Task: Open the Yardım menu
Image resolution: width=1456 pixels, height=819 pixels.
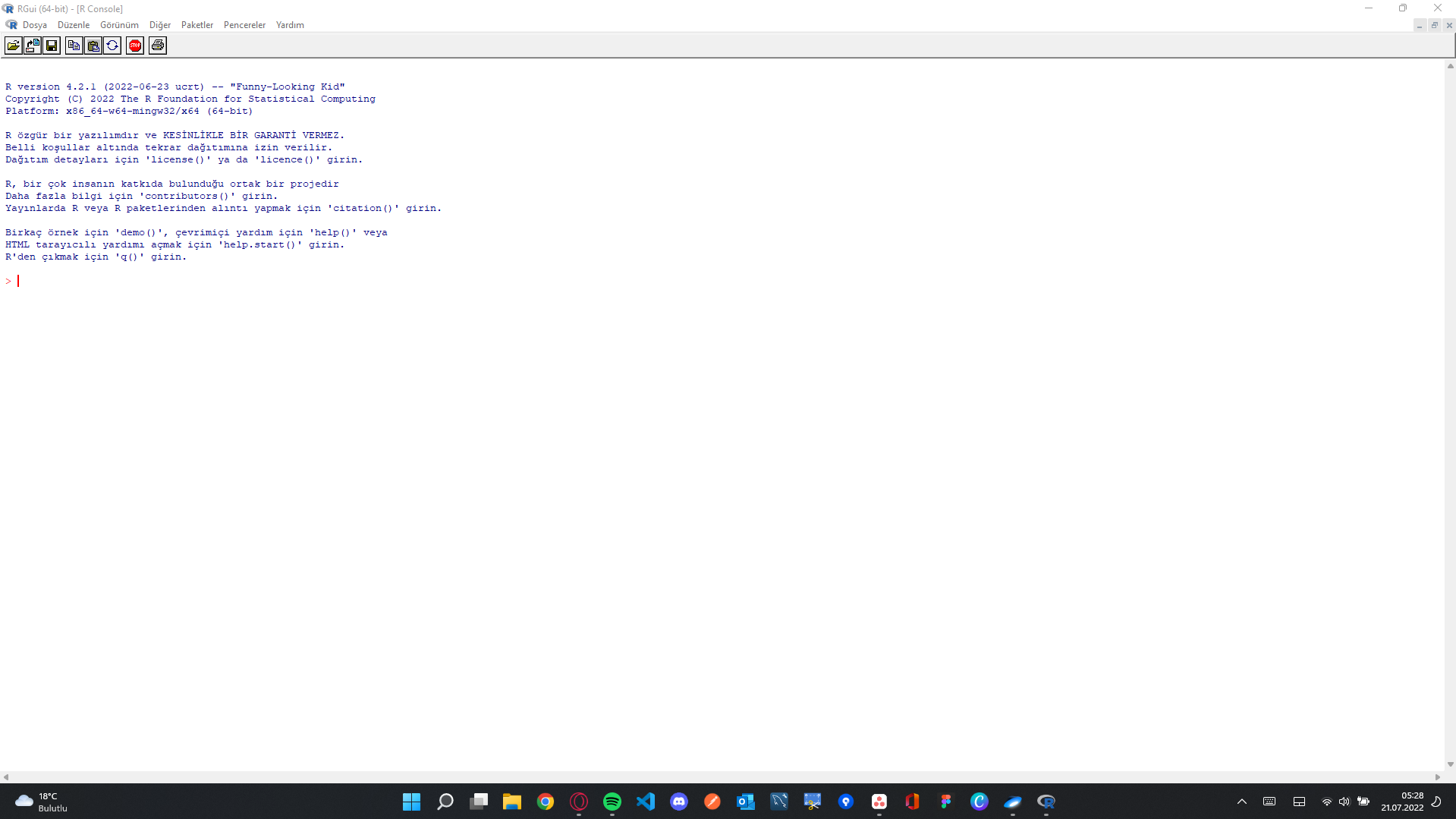Action: 291,24
